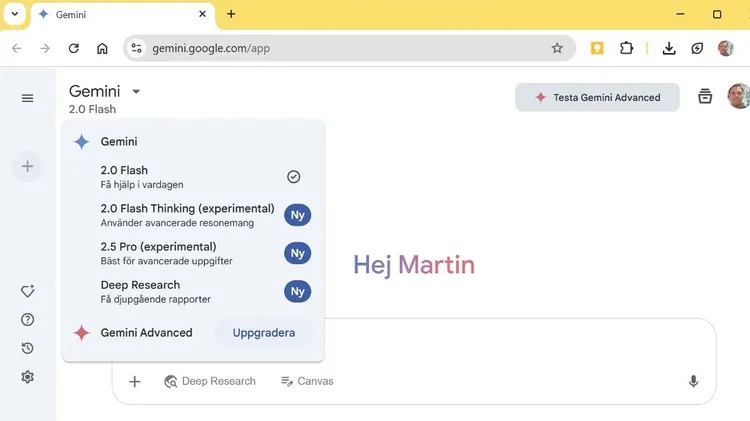The height and width of the screenshot is (421, 750).
Task: Go to browser home page
Action: click(102, 48)
